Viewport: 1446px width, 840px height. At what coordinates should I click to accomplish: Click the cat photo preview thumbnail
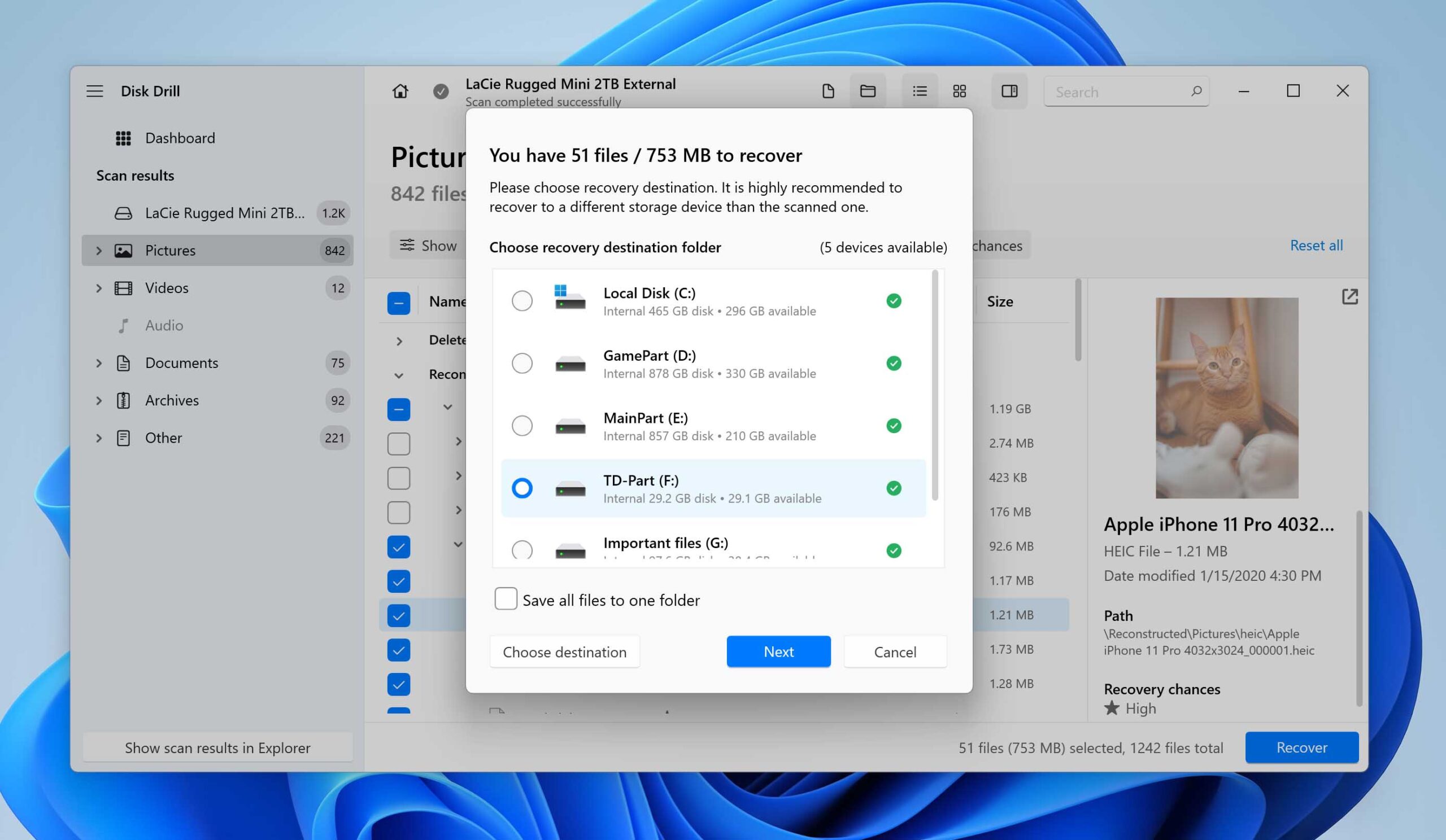1227,398
